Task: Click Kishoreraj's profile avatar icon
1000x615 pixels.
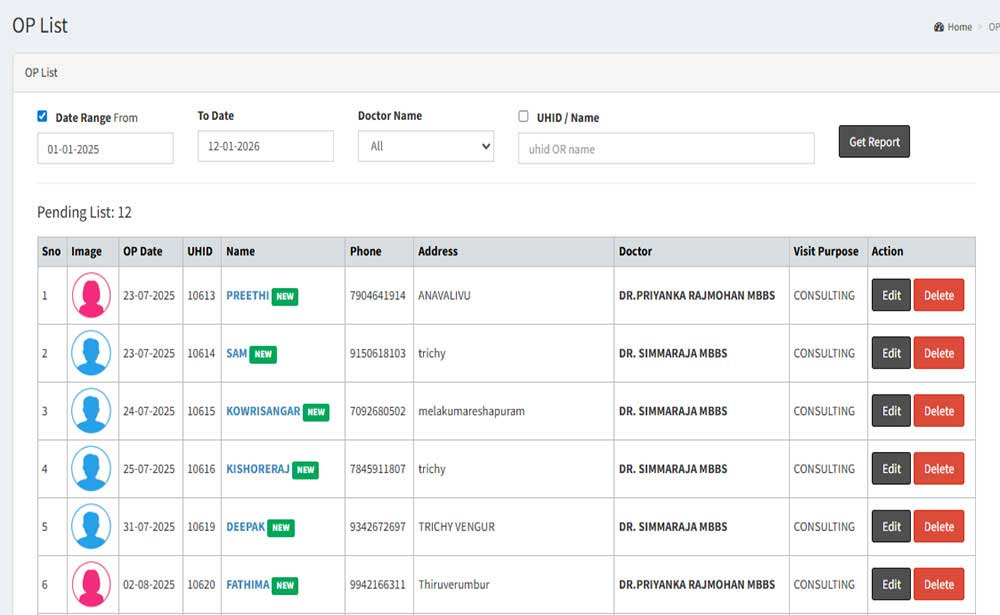Action: (91, 469)
